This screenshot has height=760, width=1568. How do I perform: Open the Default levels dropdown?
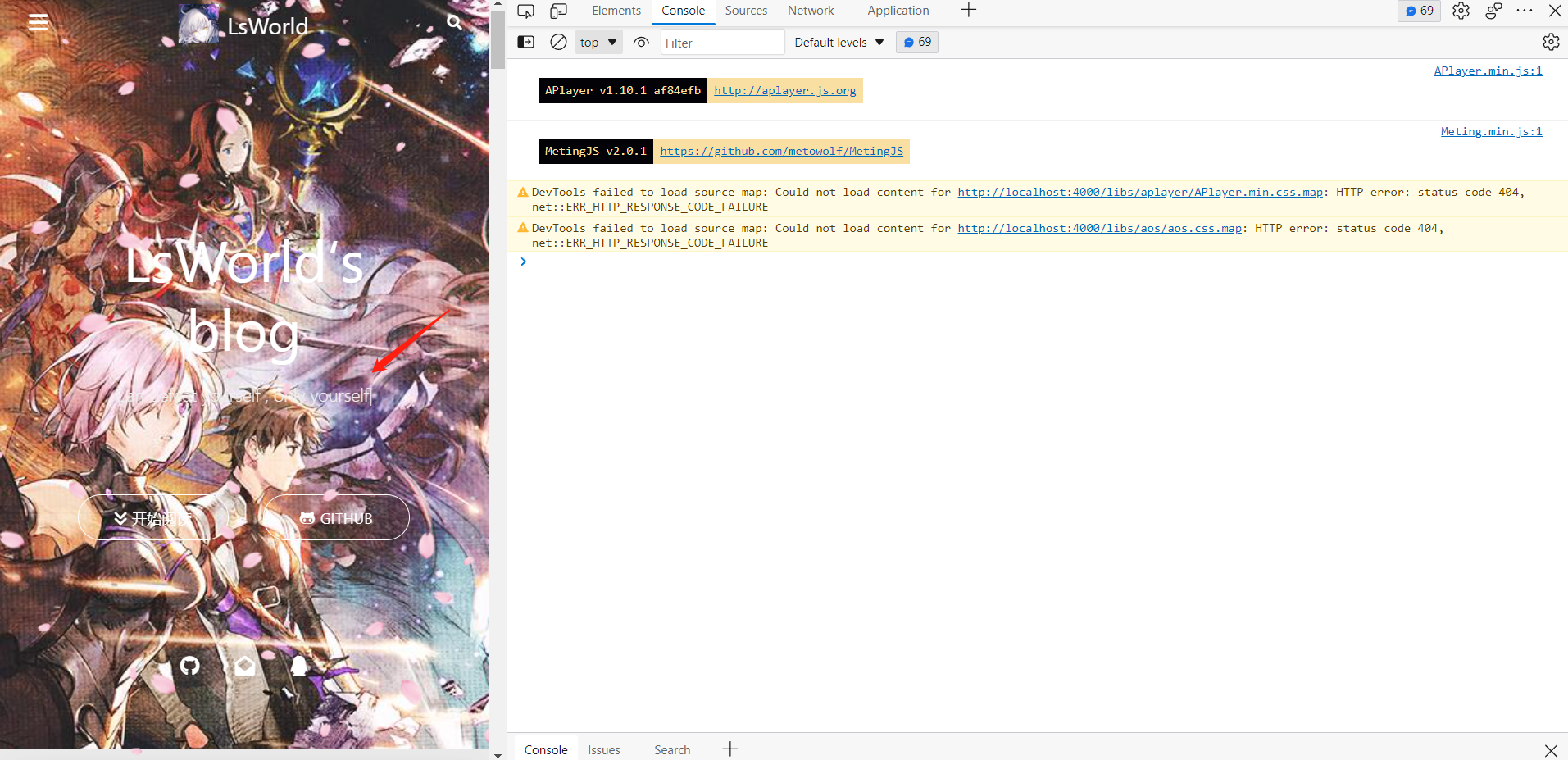pos(839,43)
